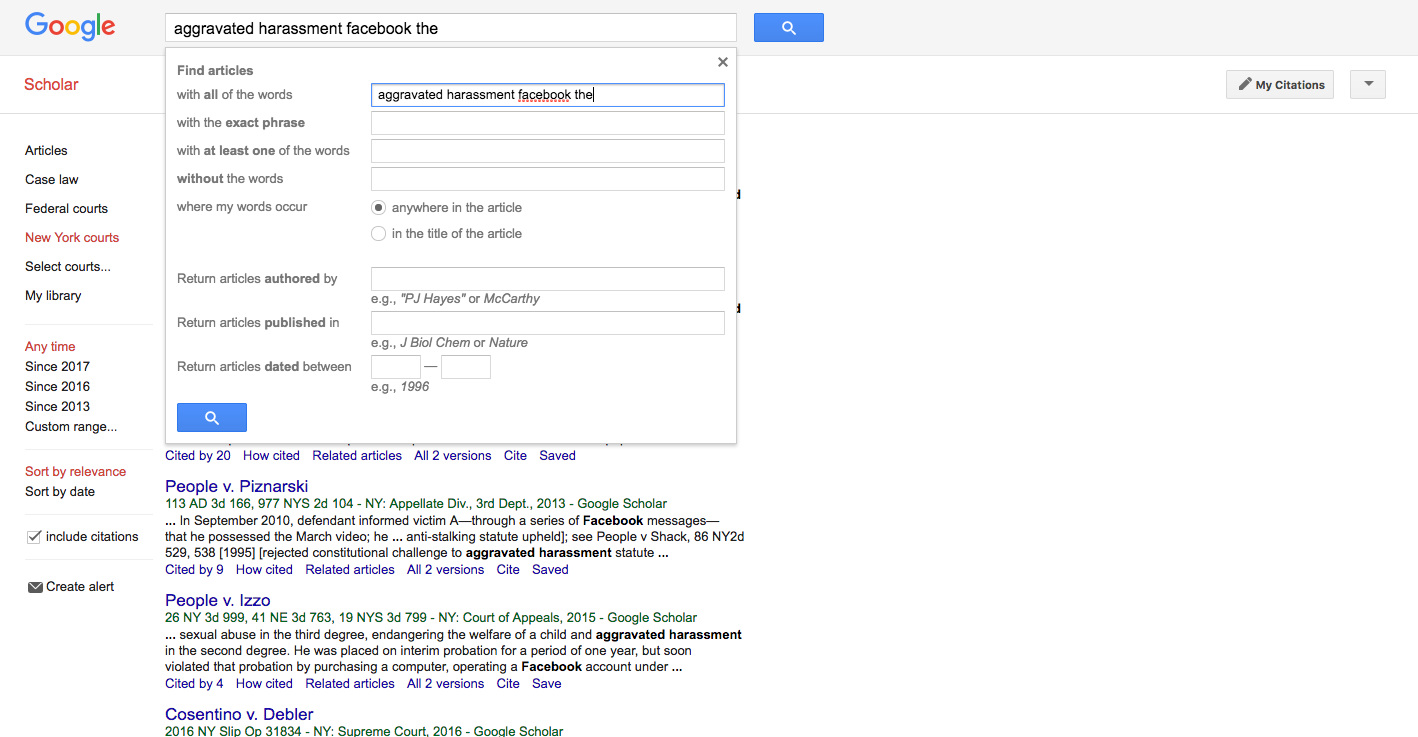The image size is (1418, 737).
Task: Filter results with Since 2016
Action: click(57, 386)
